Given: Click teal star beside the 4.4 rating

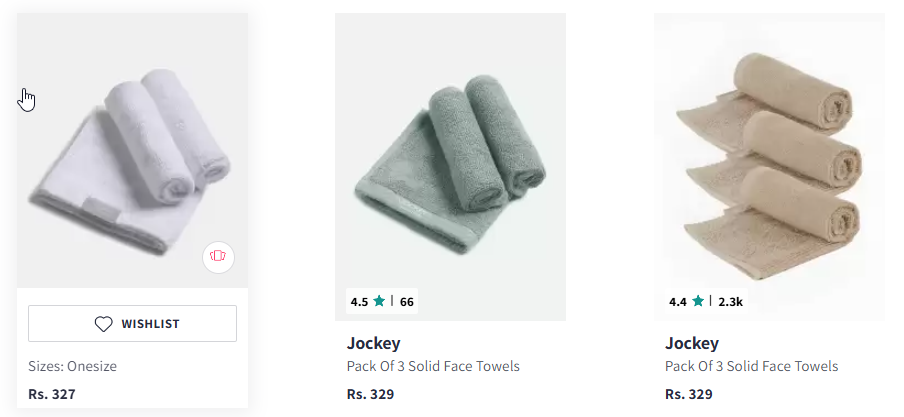Looking at the screenshot, I should 698,301.
